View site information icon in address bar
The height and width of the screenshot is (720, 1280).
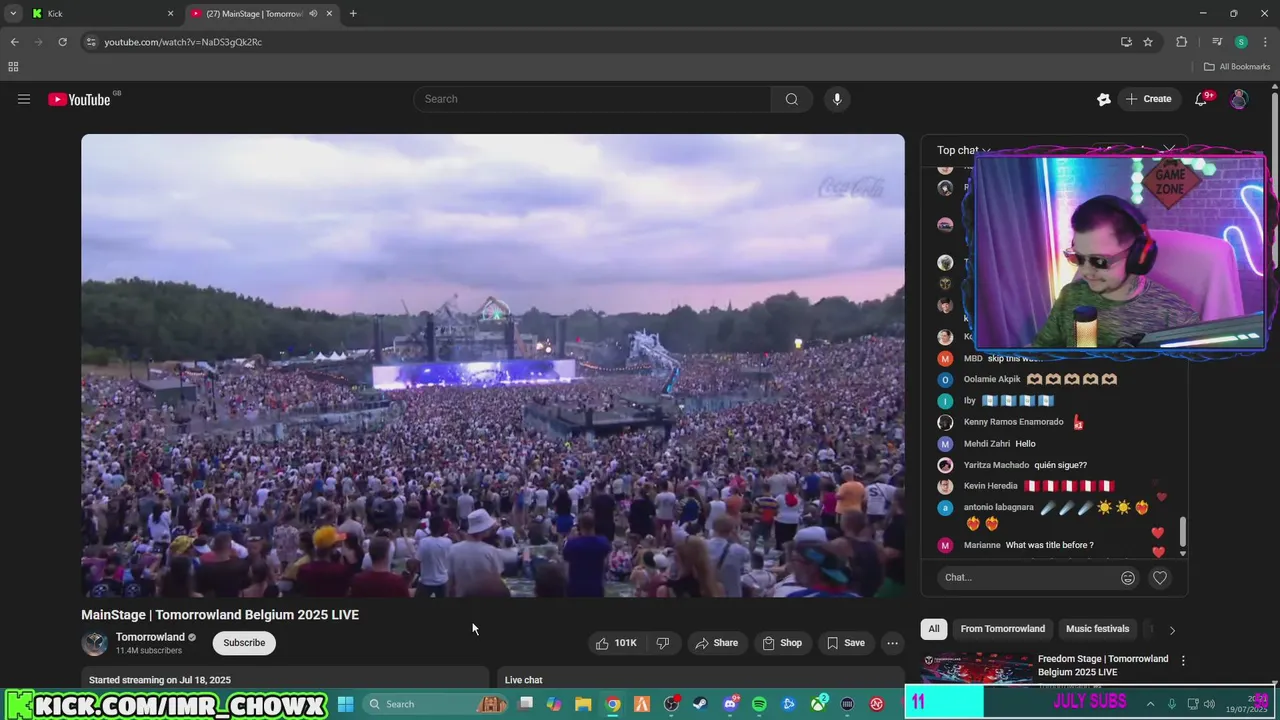click(x=91, y=42)
